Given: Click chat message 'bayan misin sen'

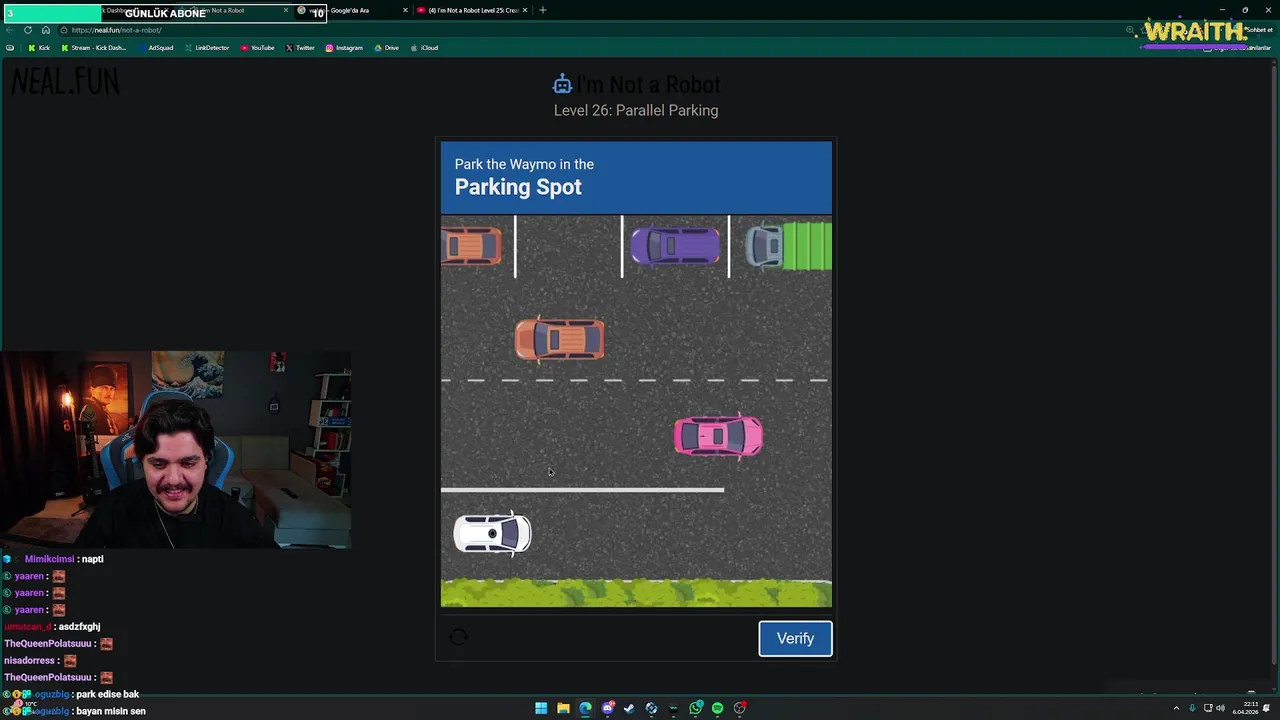Looking at the screenshot, I should coord(110,711).
